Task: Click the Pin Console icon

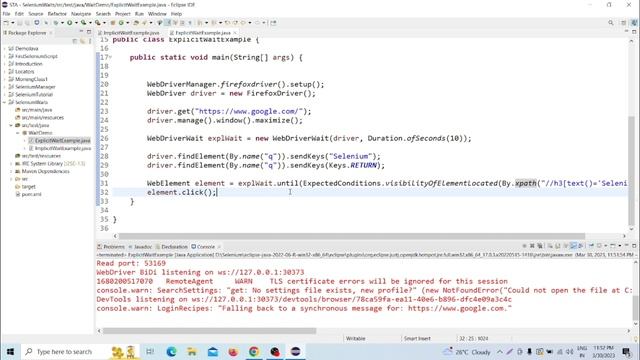Action: (x=591, y=246)
